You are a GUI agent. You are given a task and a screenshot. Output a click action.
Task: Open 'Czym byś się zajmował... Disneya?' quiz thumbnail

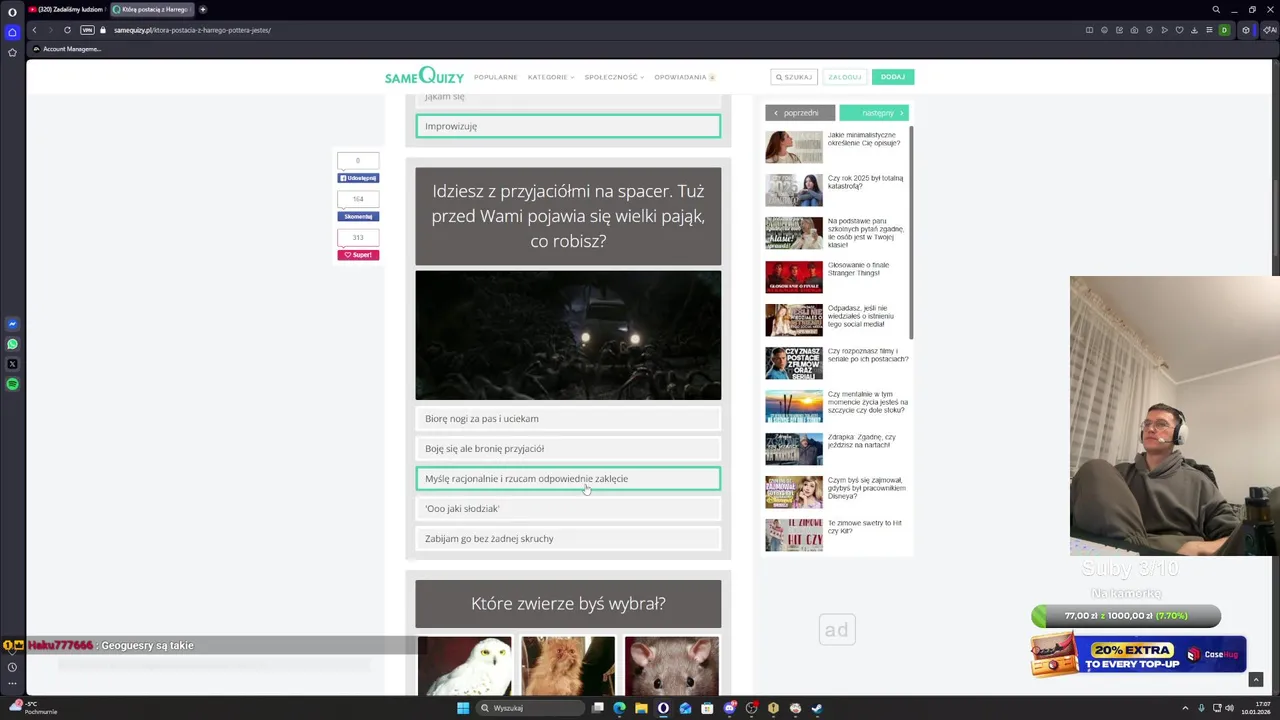click(794, 492)
